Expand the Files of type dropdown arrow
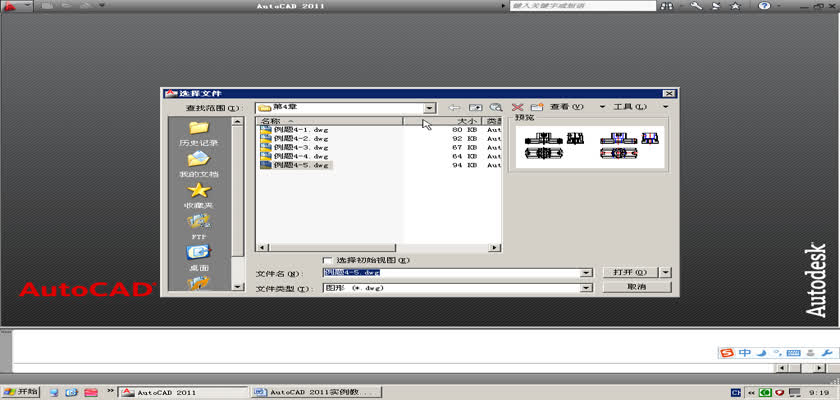Viewport: 840px width, 400px height. 587,288
